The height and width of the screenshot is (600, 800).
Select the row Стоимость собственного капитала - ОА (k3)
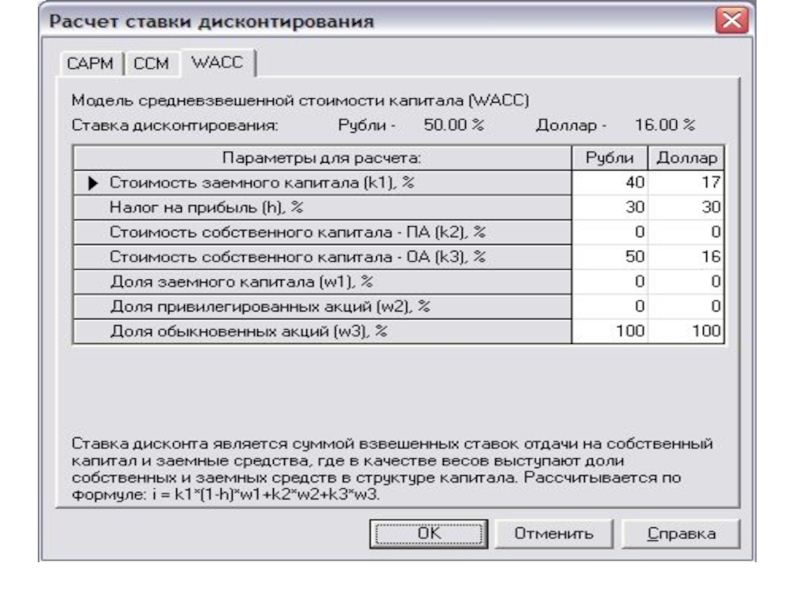pyautogui.click(x=322, y=257)
